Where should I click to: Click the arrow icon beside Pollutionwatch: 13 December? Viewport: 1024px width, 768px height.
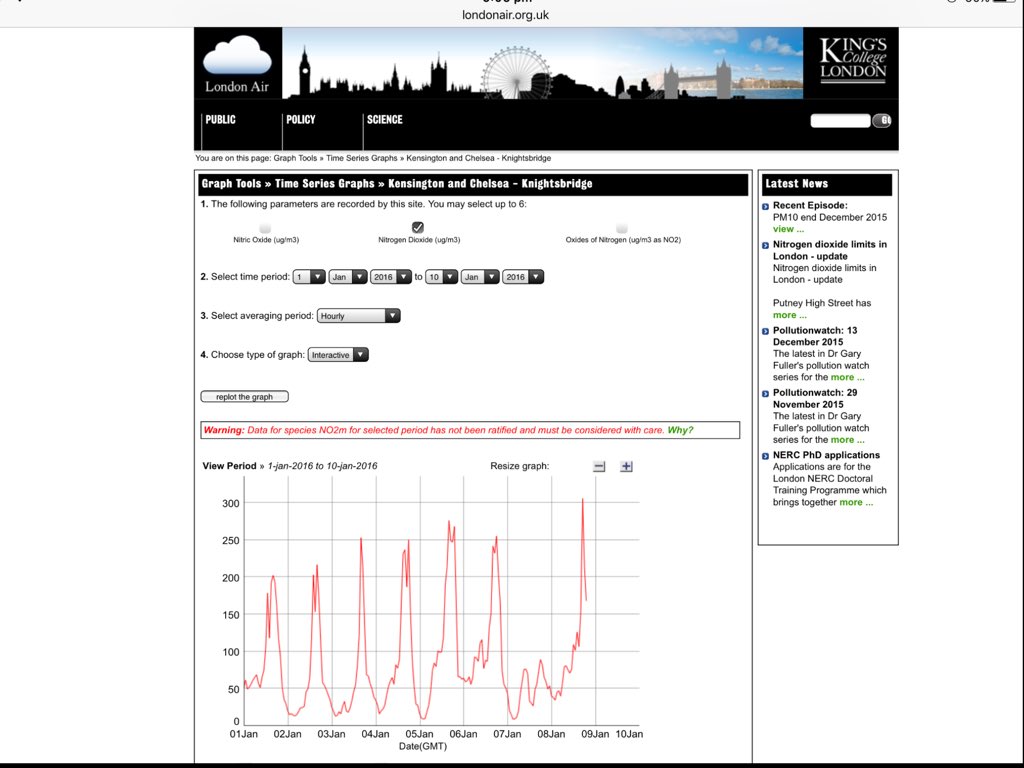765,331
